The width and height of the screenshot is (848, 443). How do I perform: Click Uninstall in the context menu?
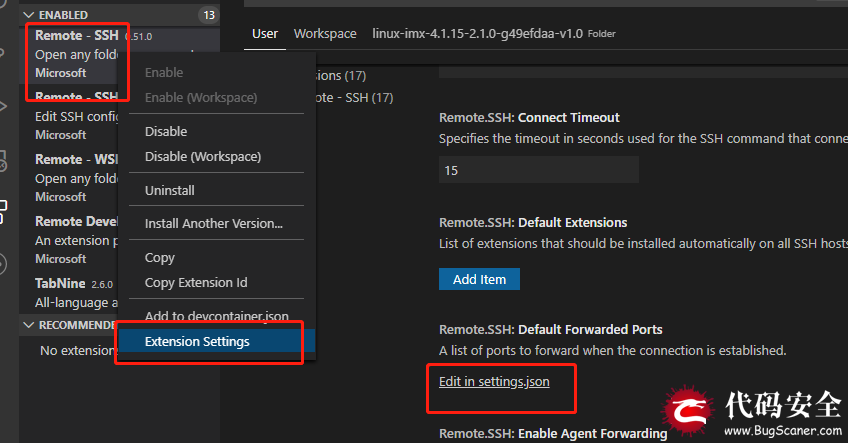click(x=170, y=190)
